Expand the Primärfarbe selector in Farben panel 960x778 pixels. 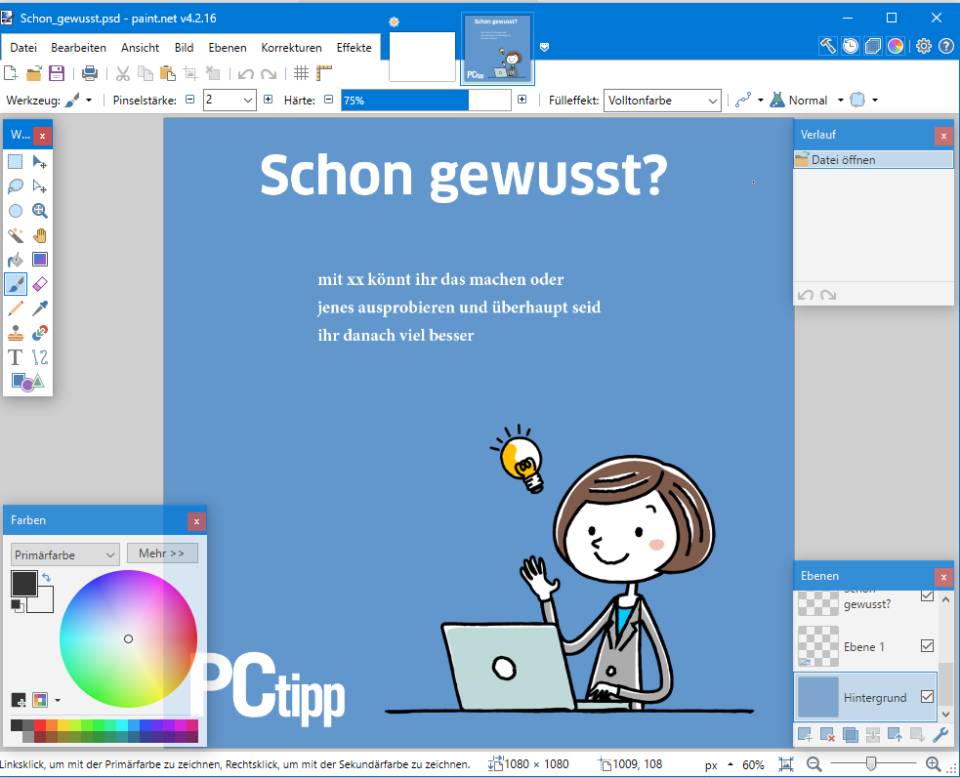click(x=110, y=553)
